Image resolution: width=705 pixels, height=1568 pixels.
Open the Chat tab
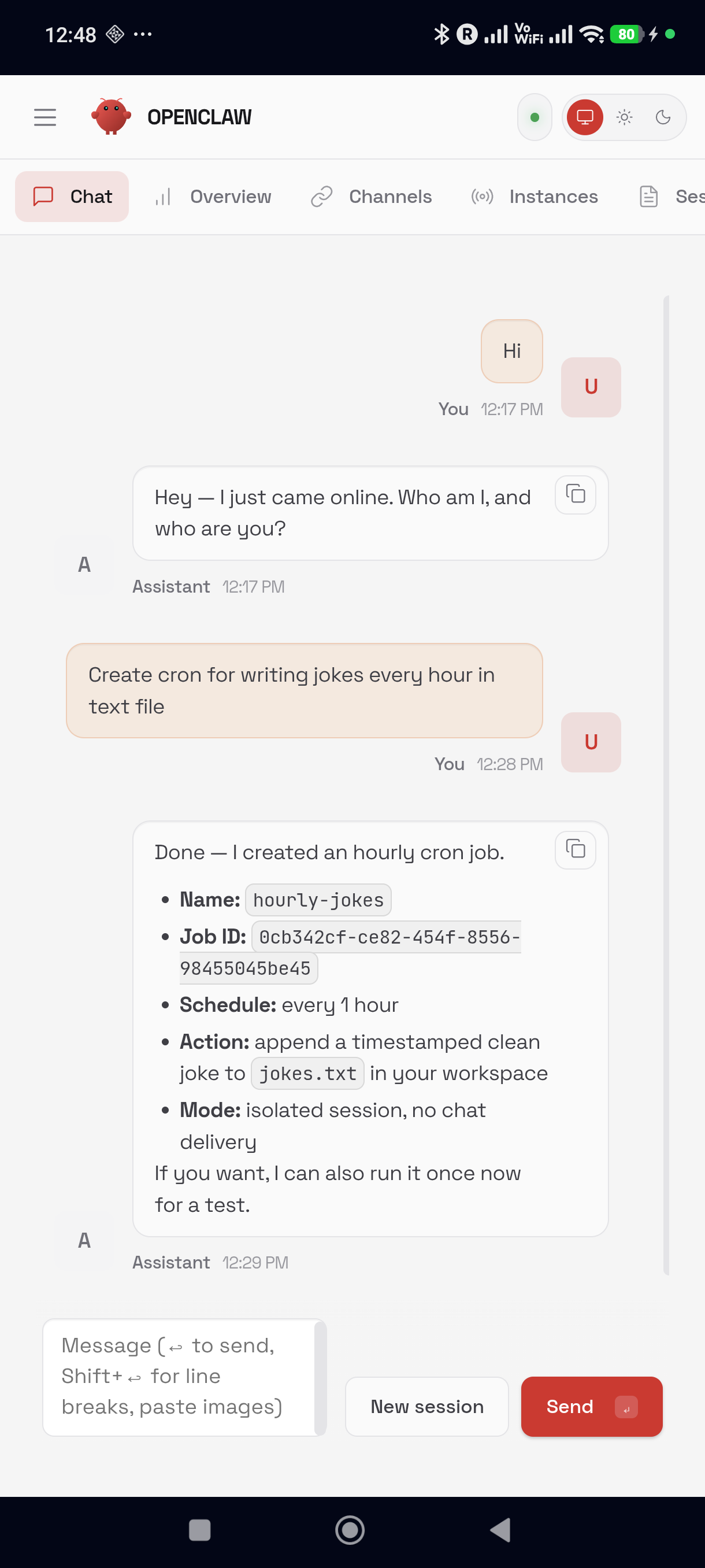[x=72, y=197]
